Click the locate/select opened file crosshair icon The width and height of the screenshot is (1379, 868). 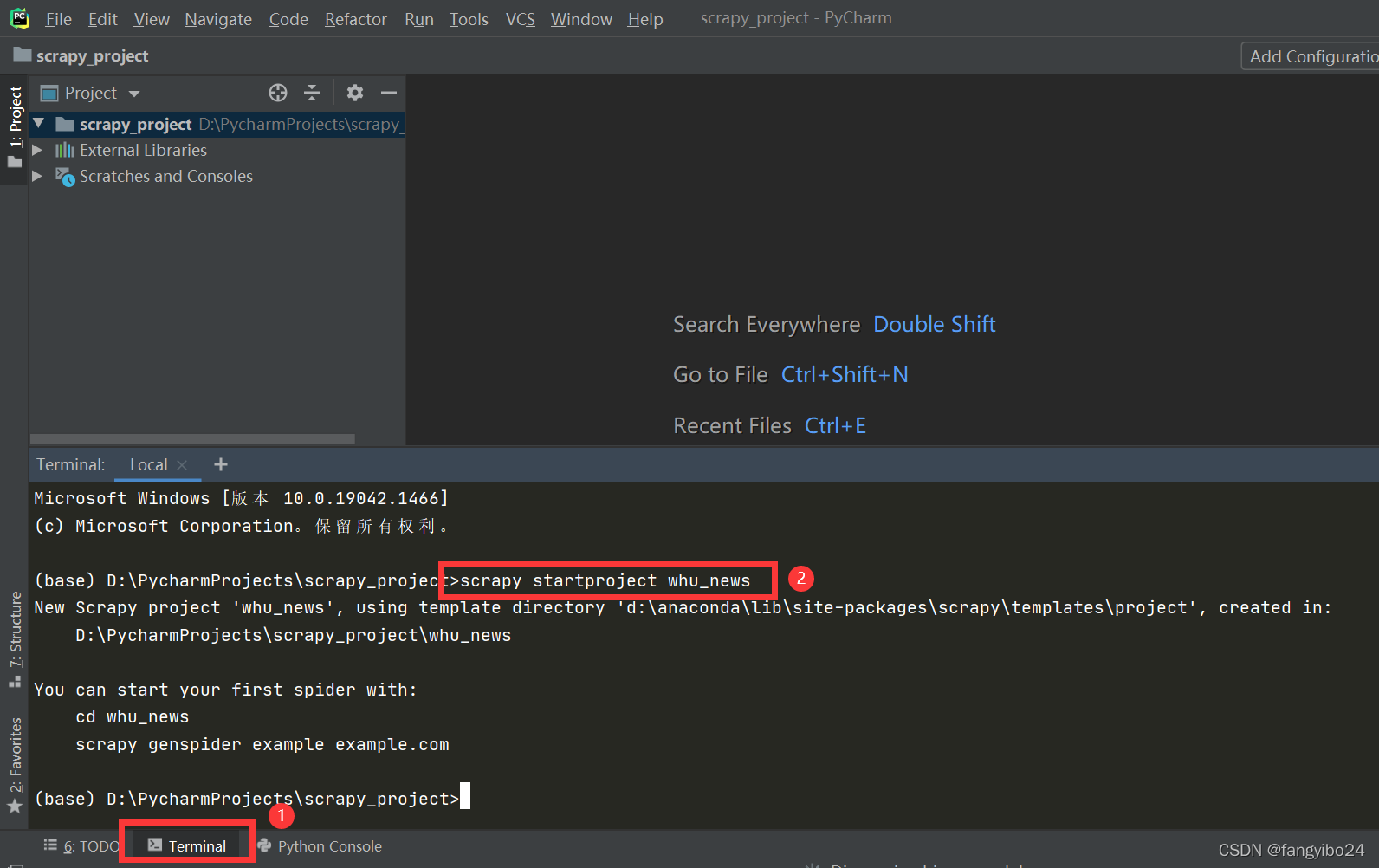(278, 93)
